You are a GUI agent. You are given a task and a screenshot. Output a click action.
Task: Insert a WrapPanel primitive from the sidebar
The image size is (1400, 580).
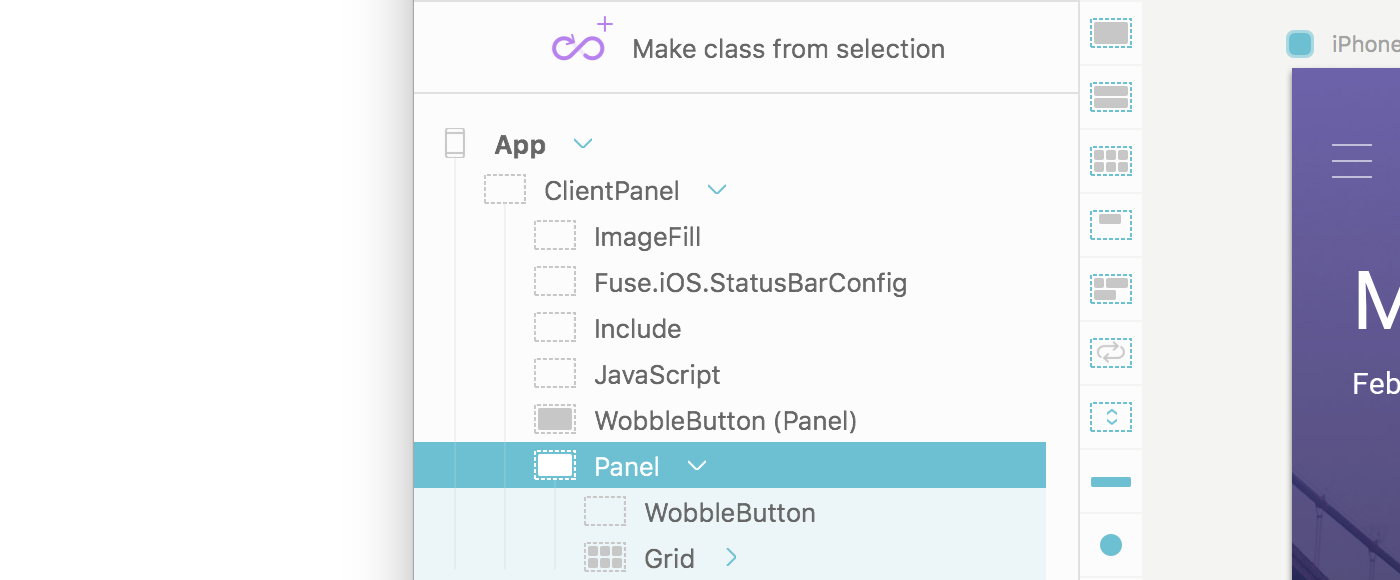[x=1111, y=289]
